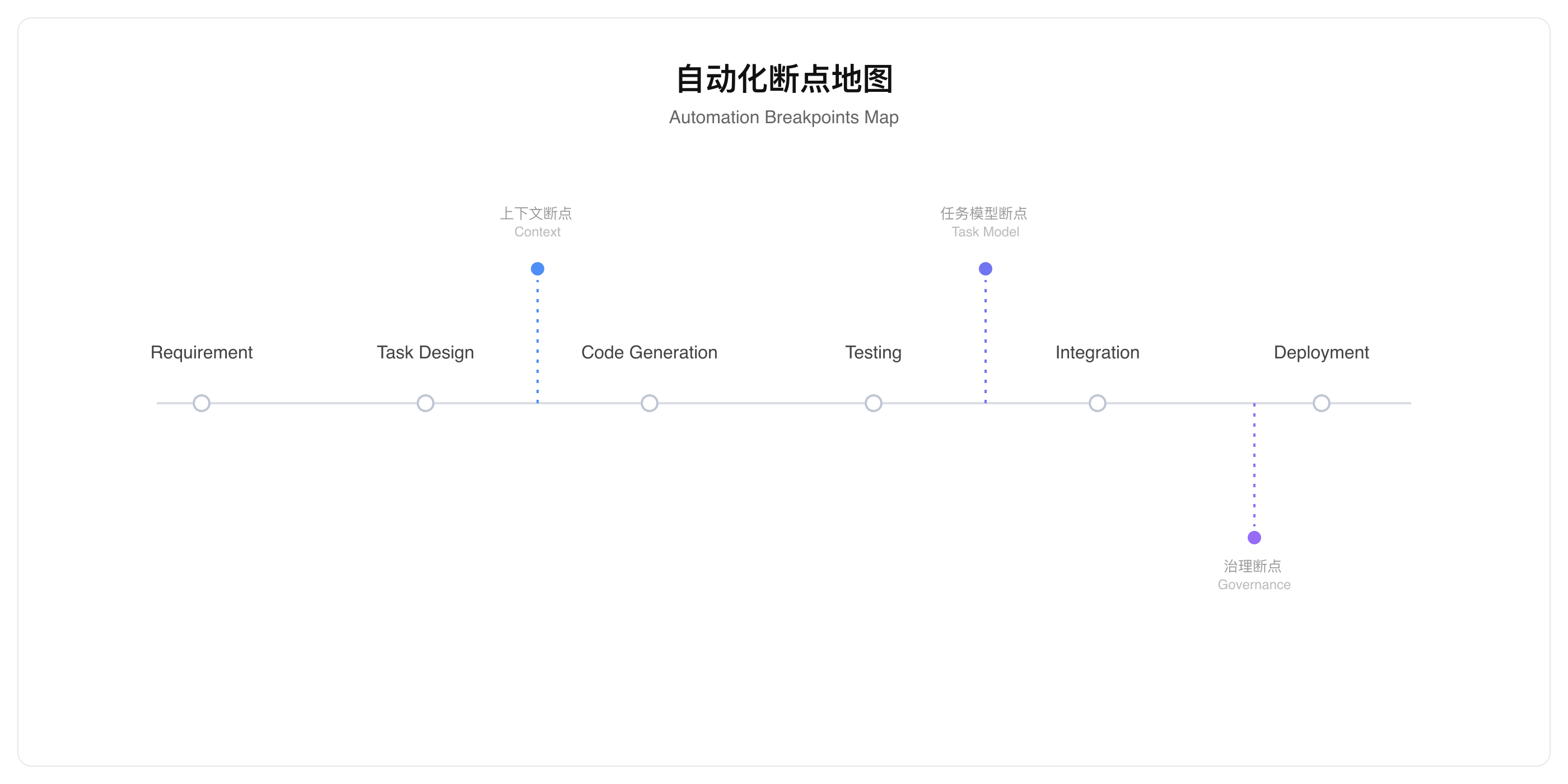Select the blue Context breakpoint dot

[538, 268]
